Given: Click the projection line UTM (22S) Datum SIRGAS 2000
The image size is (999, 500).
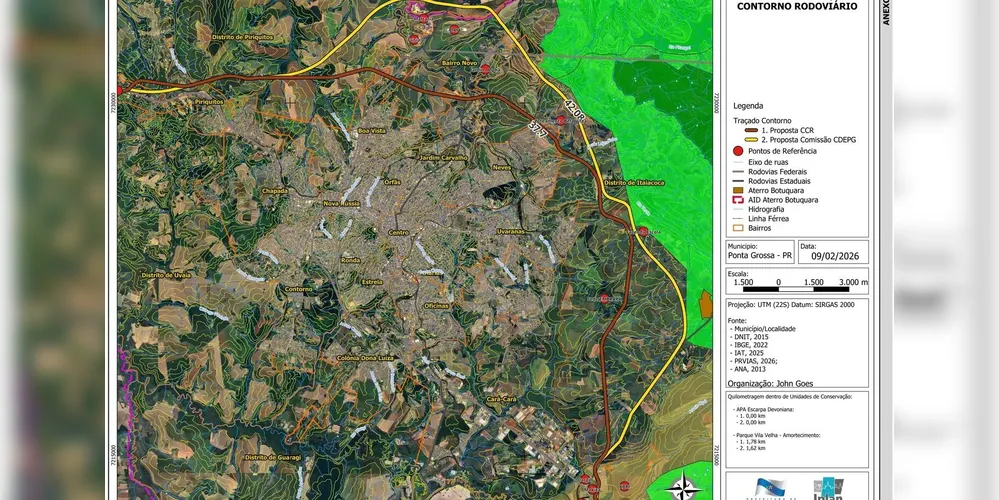Looking at the screenshot, I should [791, 304].
